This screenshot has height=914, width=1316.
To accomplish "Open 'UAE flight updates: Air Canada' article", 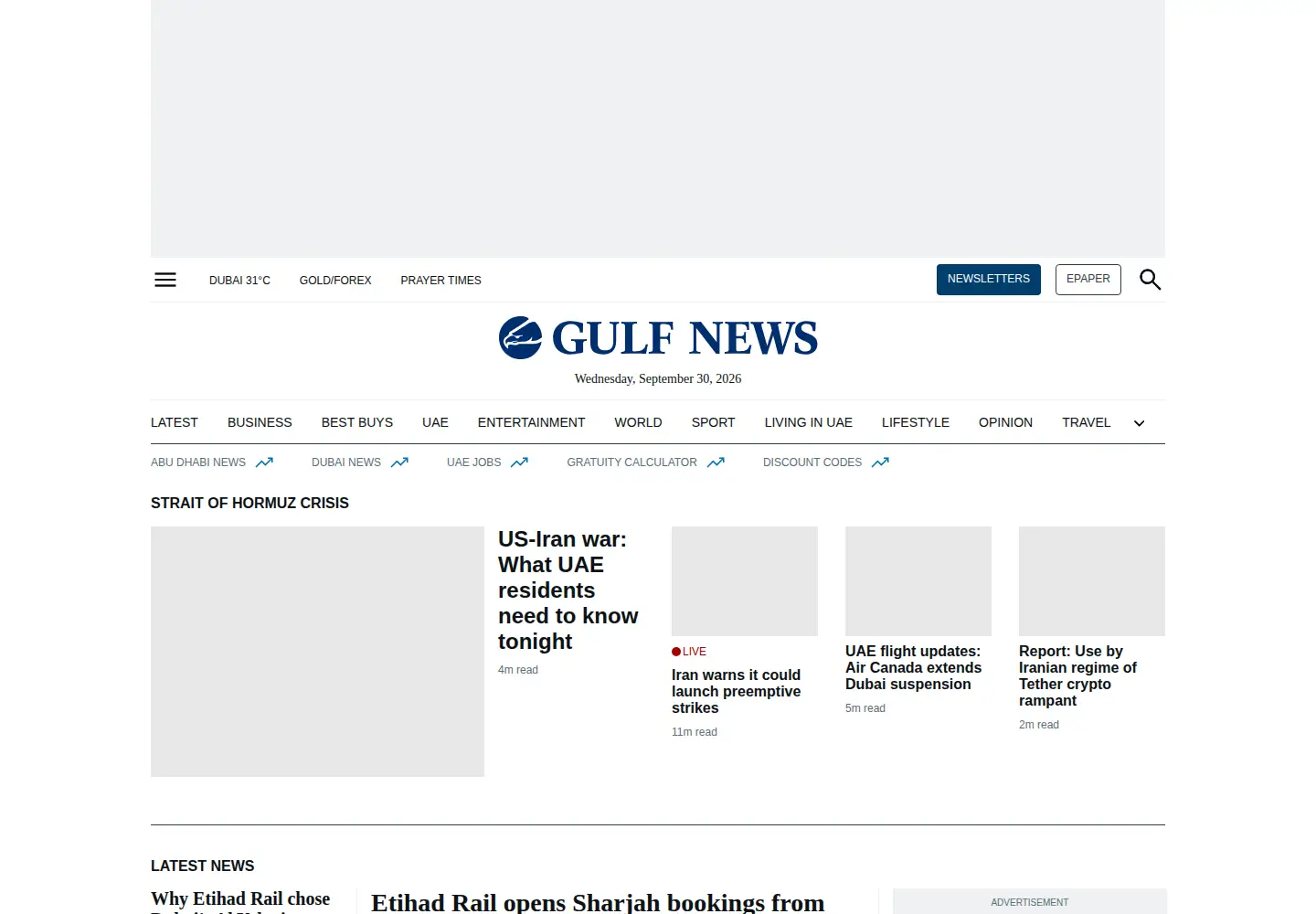I will pyautogui.click(x=914, y=667).
